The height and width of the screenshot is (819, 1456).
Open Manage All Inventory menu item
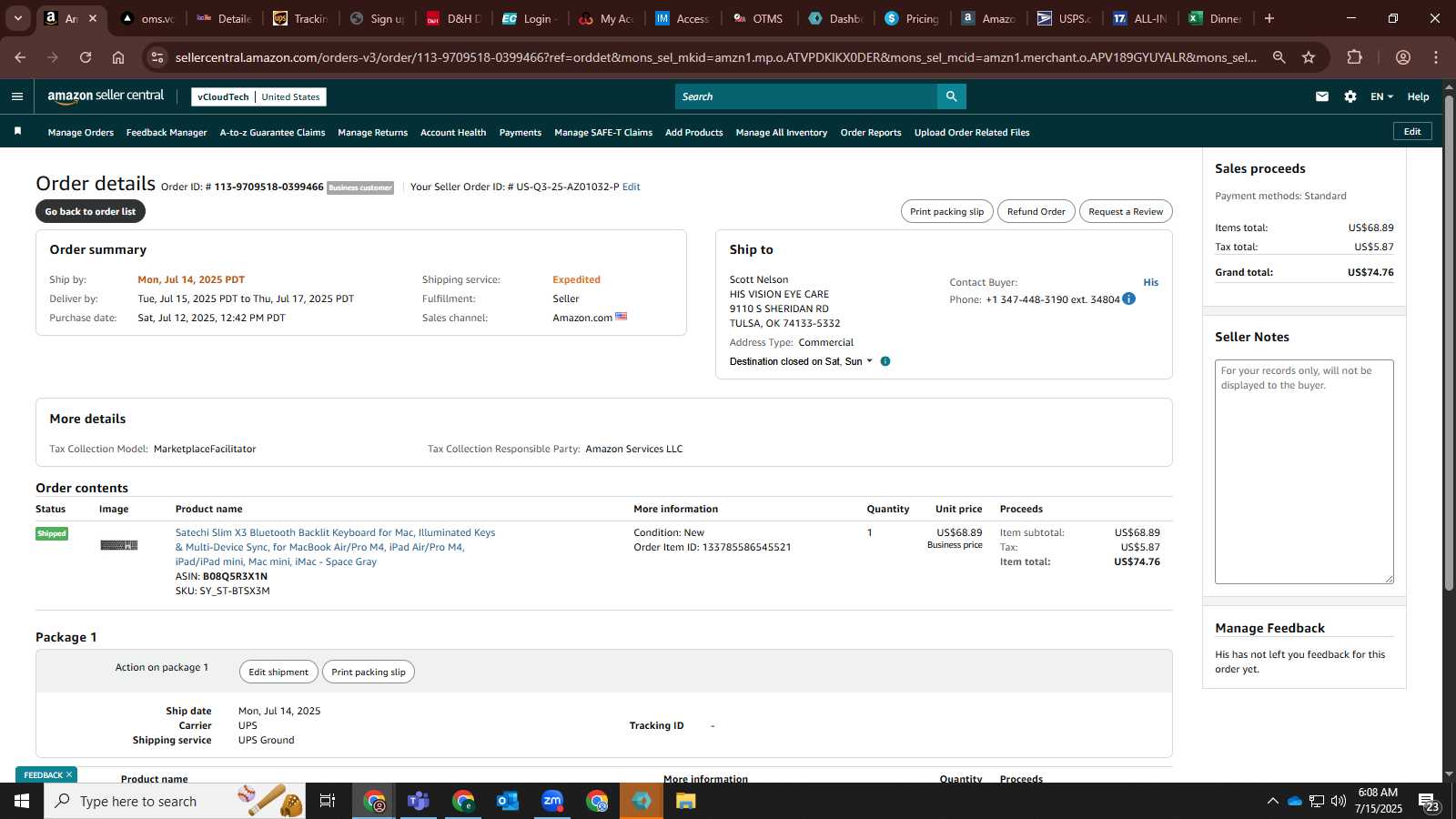(782, 133)
